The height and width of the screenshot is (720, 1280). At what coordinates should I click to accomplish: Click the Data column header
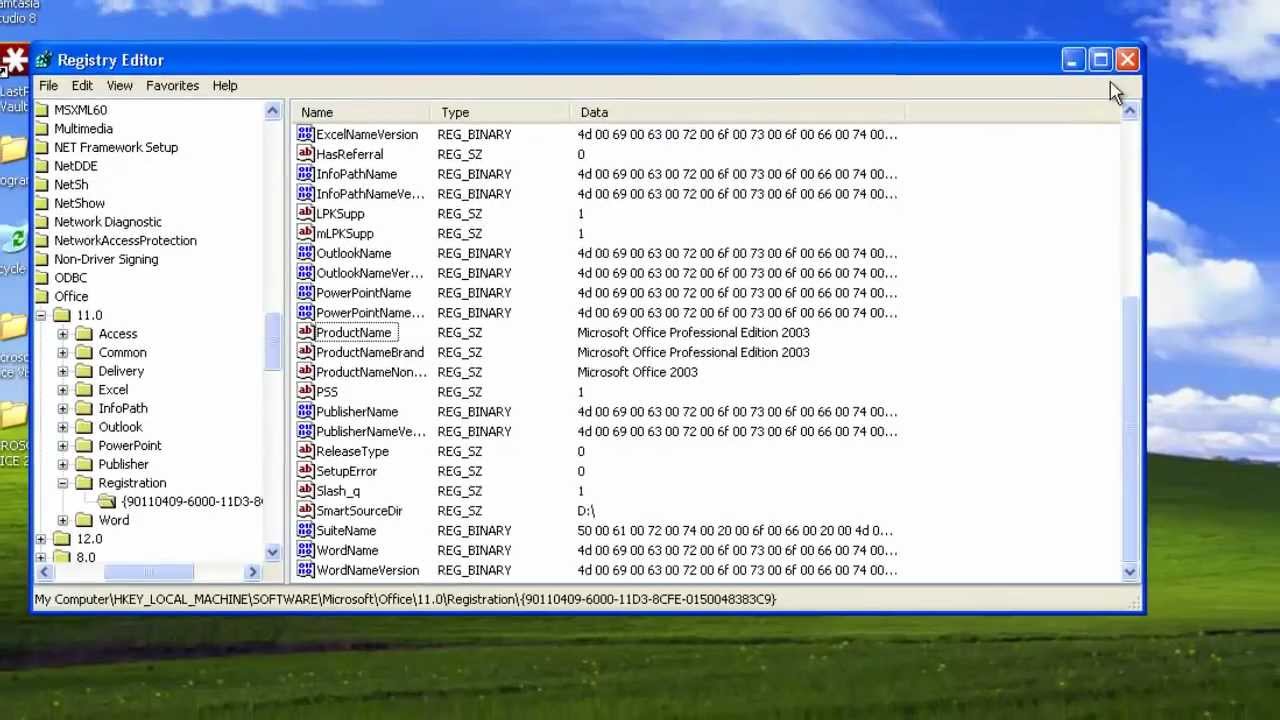[x=739, y=112]
